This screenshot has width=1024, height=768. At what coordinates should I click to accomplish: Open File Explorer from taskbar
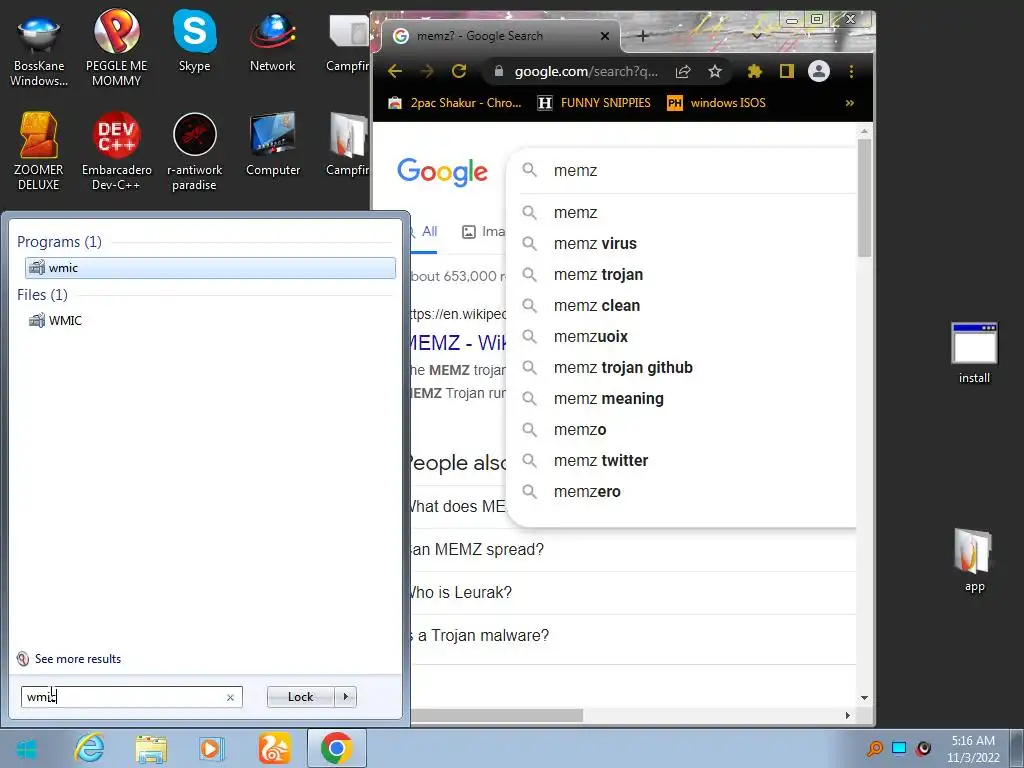point(151,748)
